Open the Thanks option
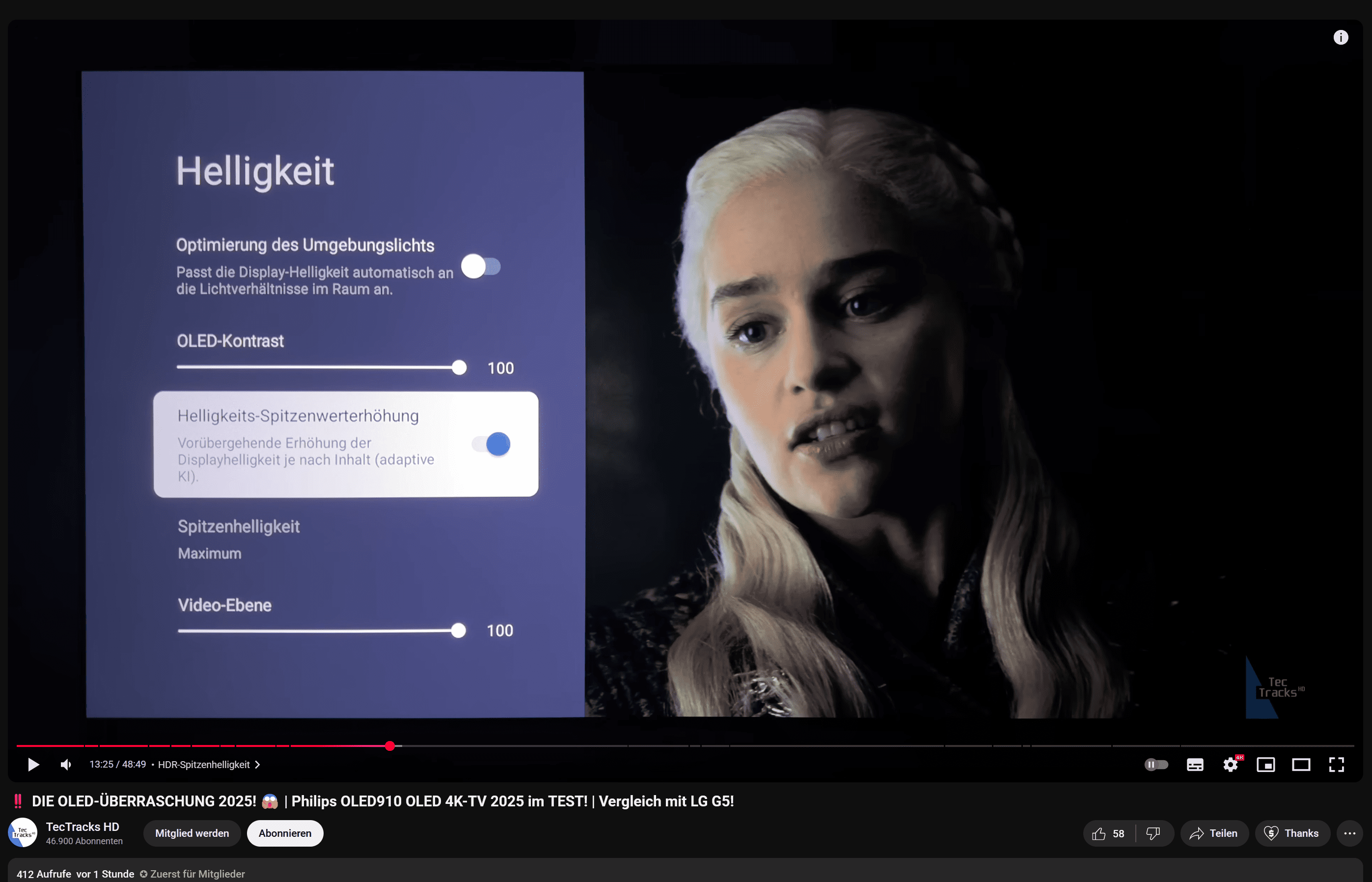Viewport: 1372px width, 882px height. tap(1292, 833)
